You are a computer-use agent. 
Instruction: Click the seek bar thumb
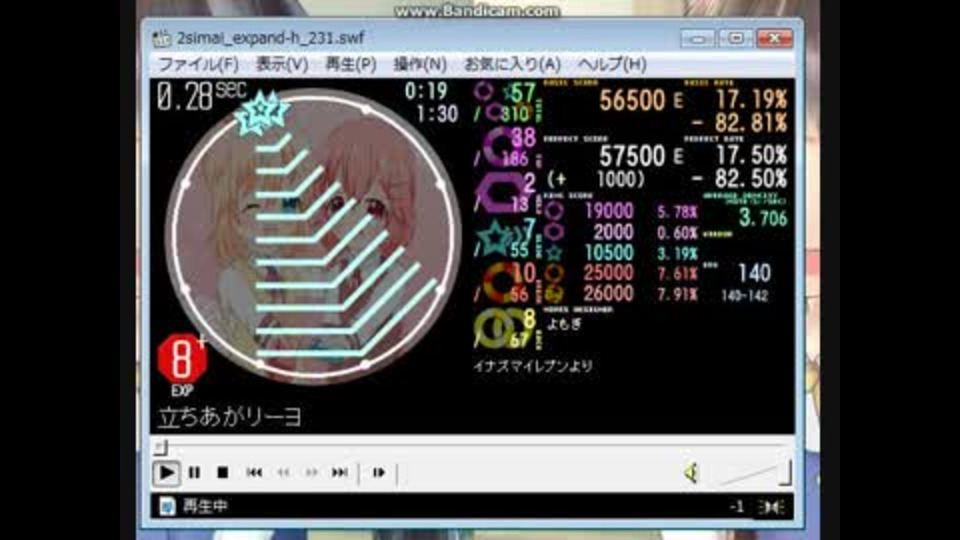[160, 448]
